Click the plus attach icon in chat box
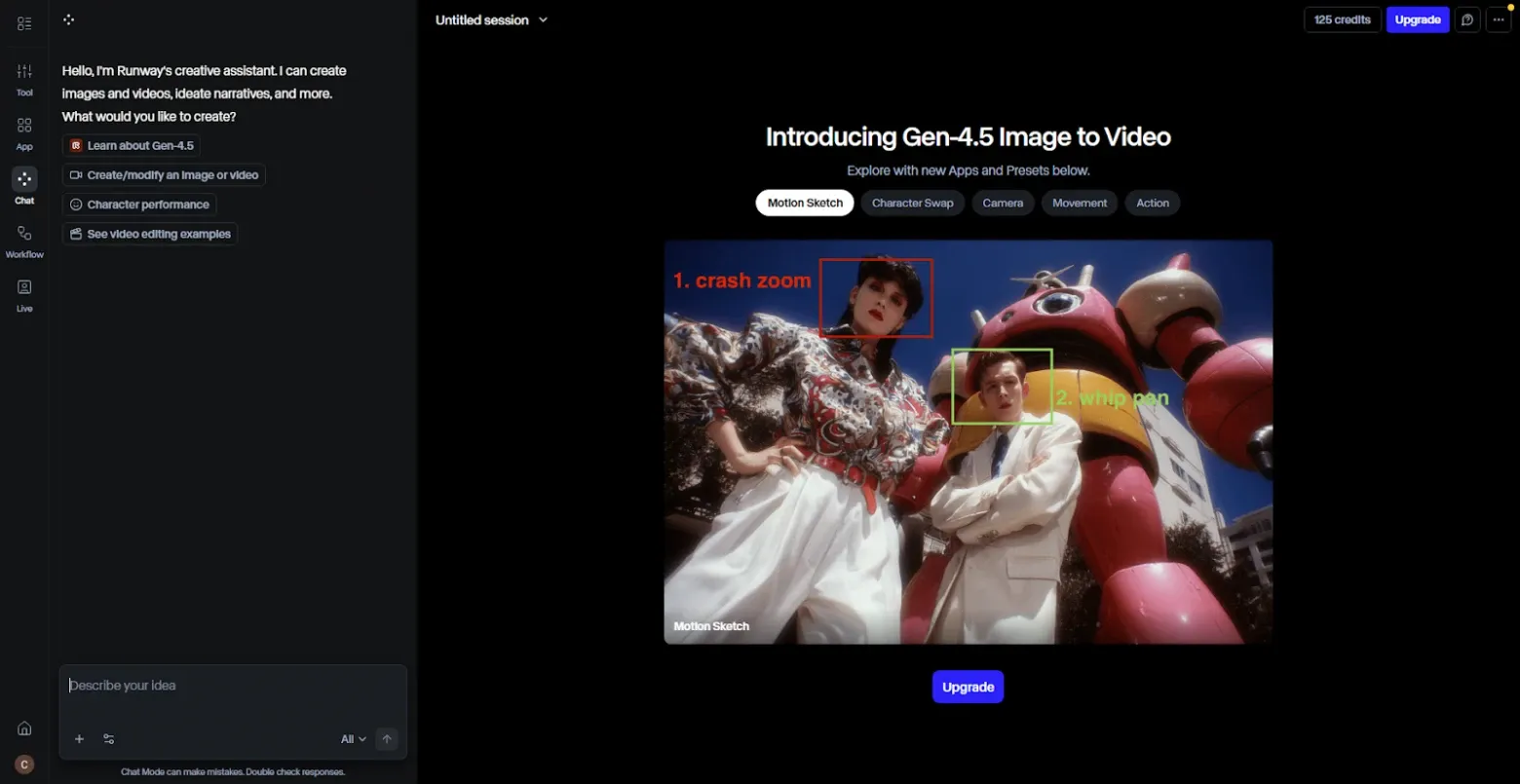 80,739
